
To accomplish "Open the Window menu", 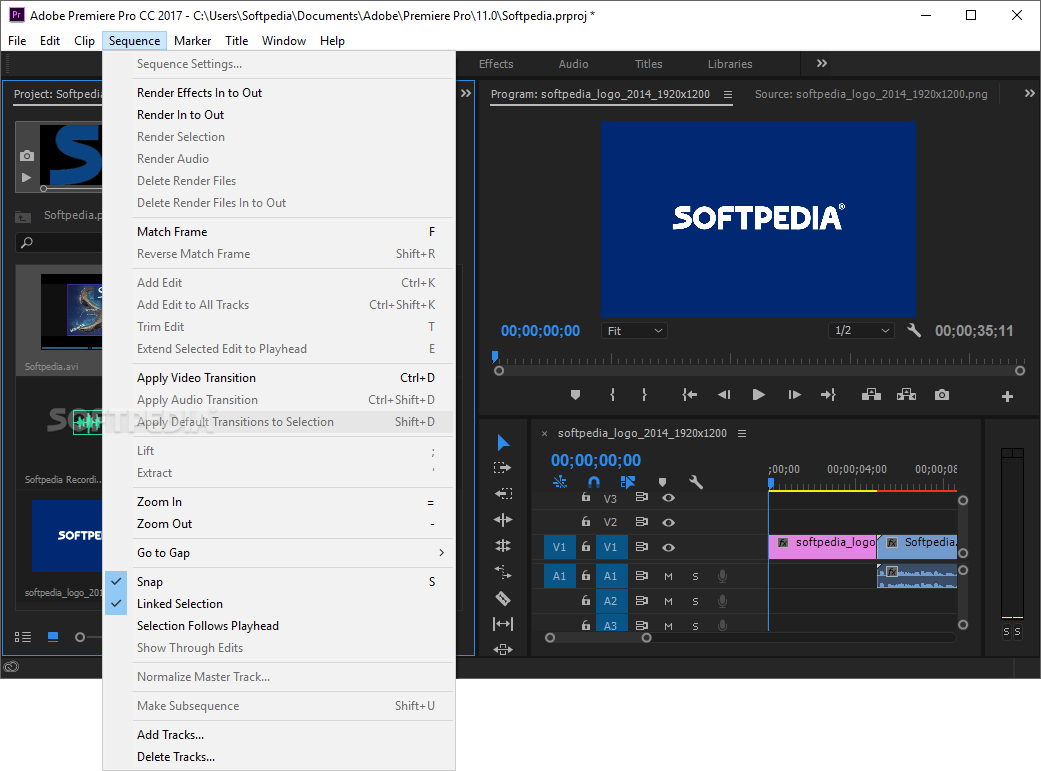I will (283, 41).
